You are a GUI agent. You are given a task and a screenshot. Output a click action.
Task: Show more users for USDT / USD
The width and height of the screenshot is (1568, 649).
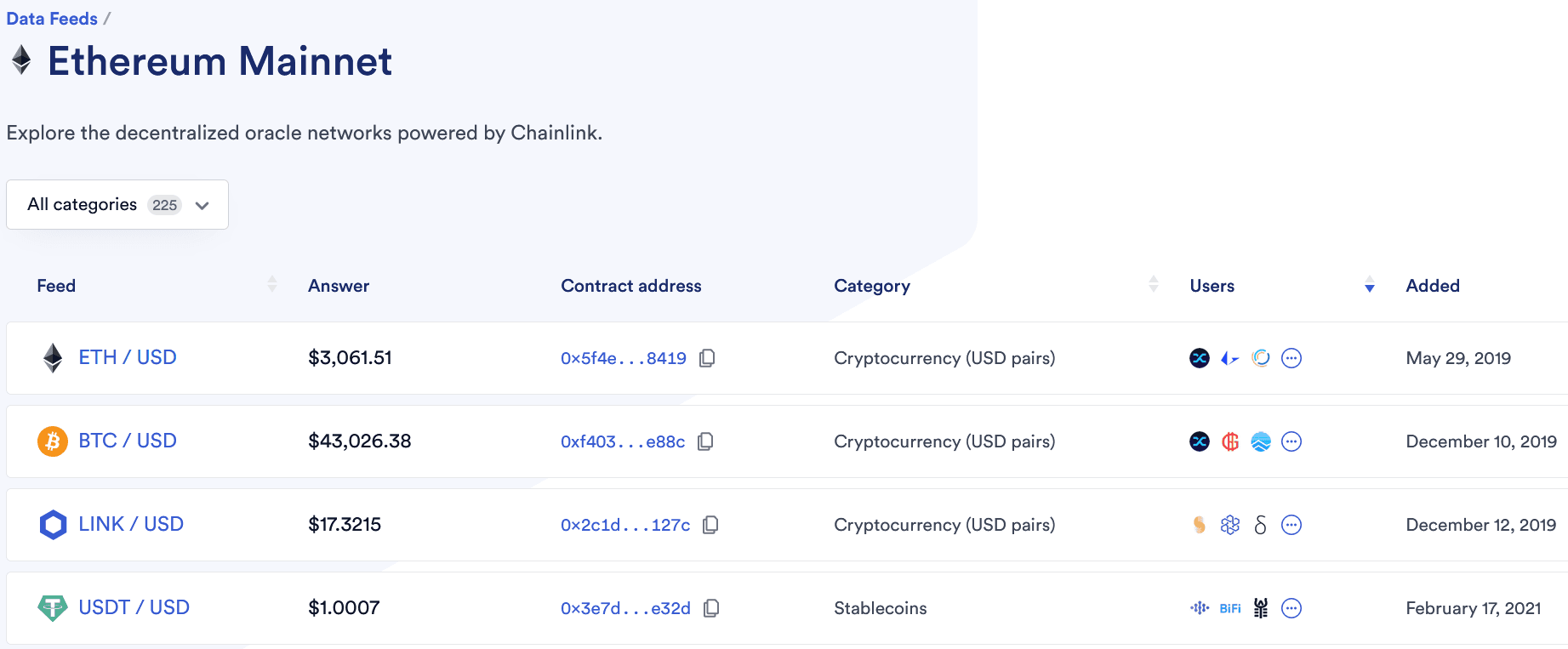click(1291, 608)
